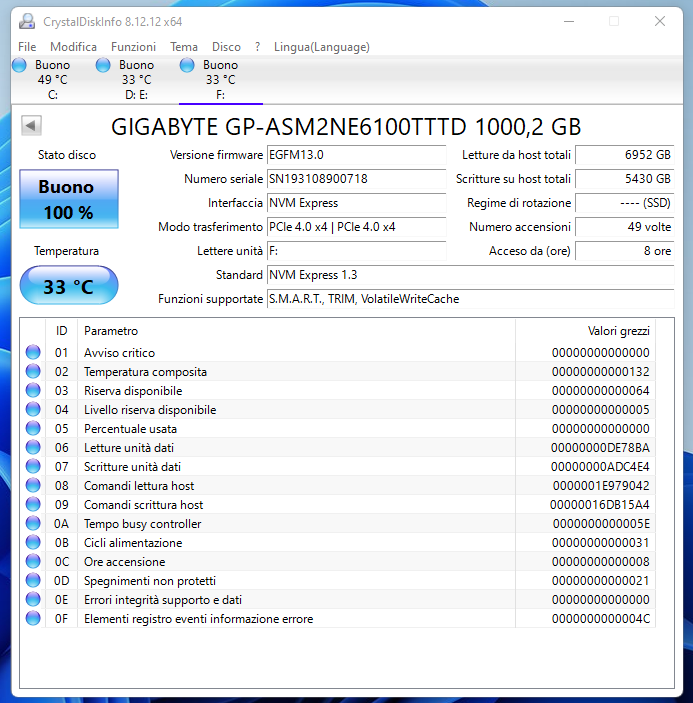Click the CrystalDiskInfo app icon in title bar
This screenshot has height=703, width=693.
point(27,22)
